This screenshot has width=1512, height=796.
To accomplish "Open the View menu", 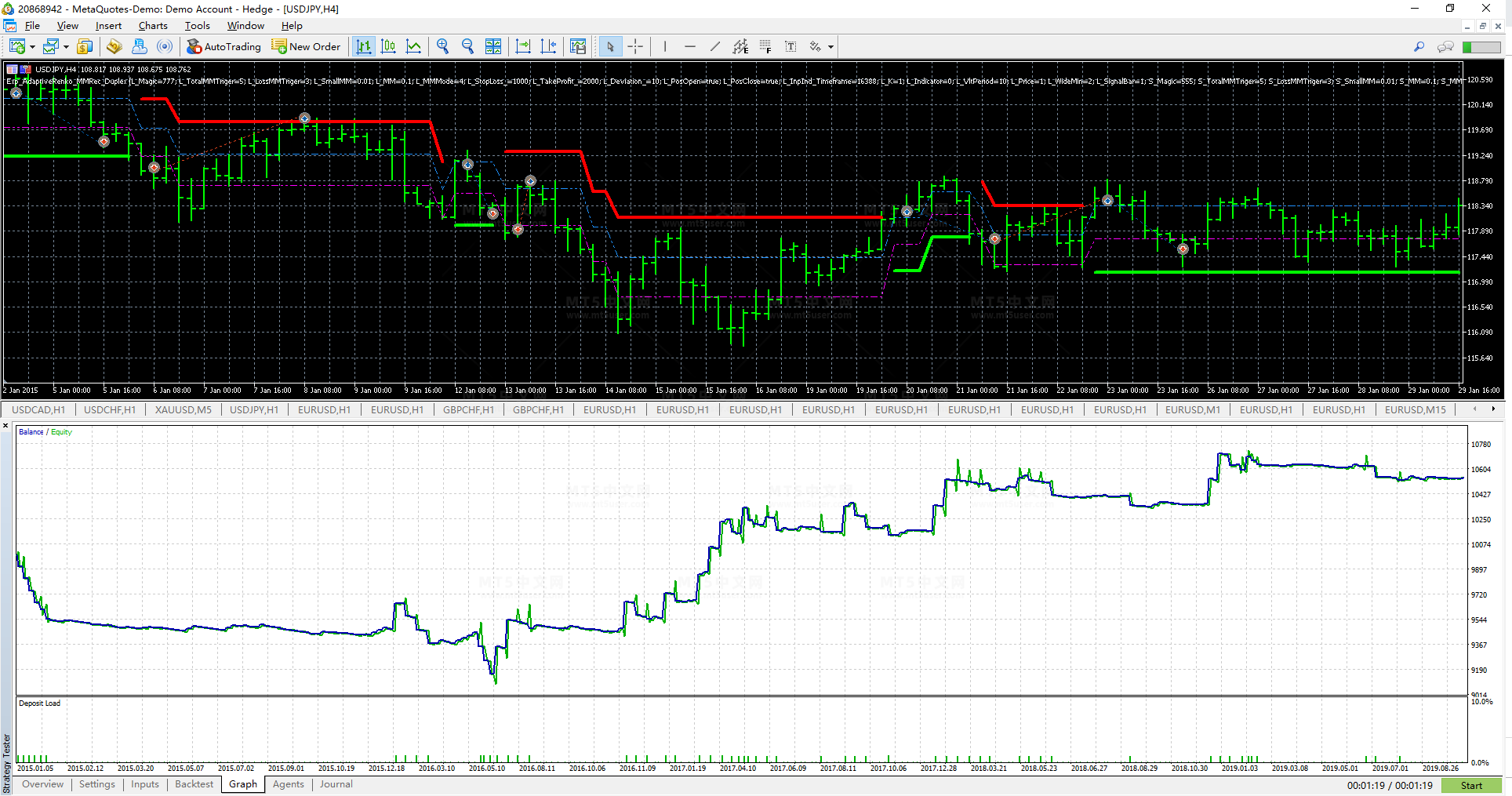I will coord(67,26).
